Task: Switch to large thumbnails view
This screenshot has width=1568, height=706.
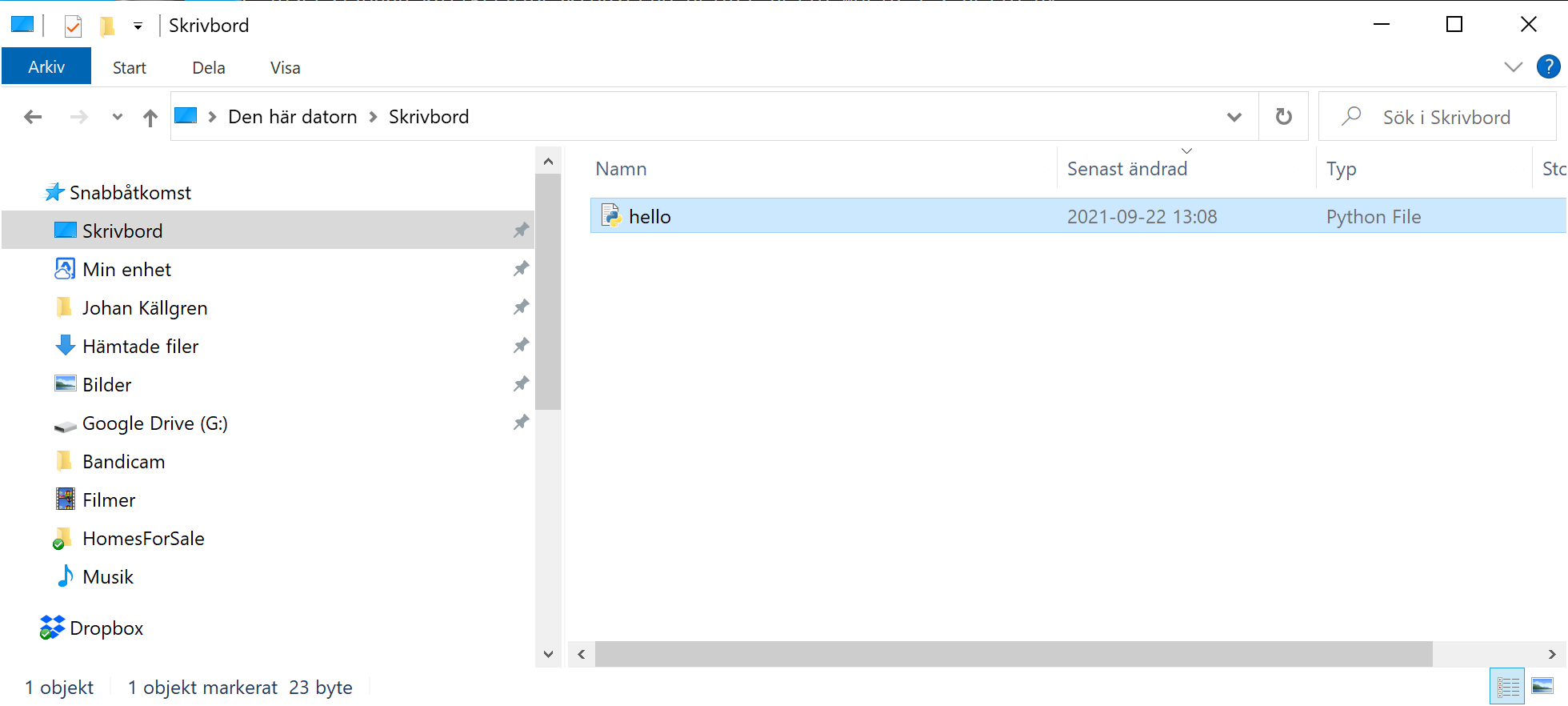Action: (1542, 687)
